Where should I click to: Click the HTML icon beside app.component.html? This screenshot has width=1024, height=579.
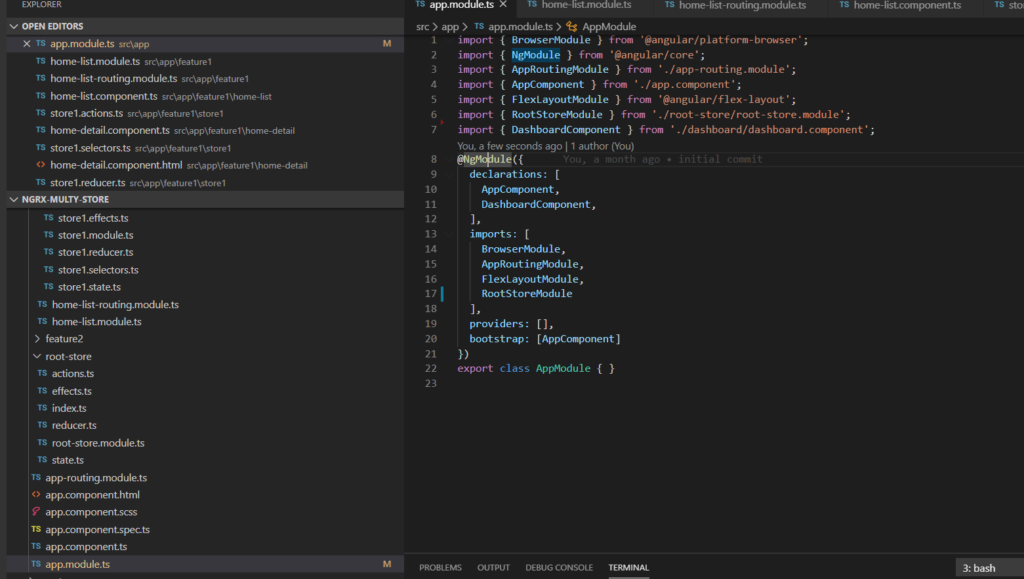coord(37,495)
